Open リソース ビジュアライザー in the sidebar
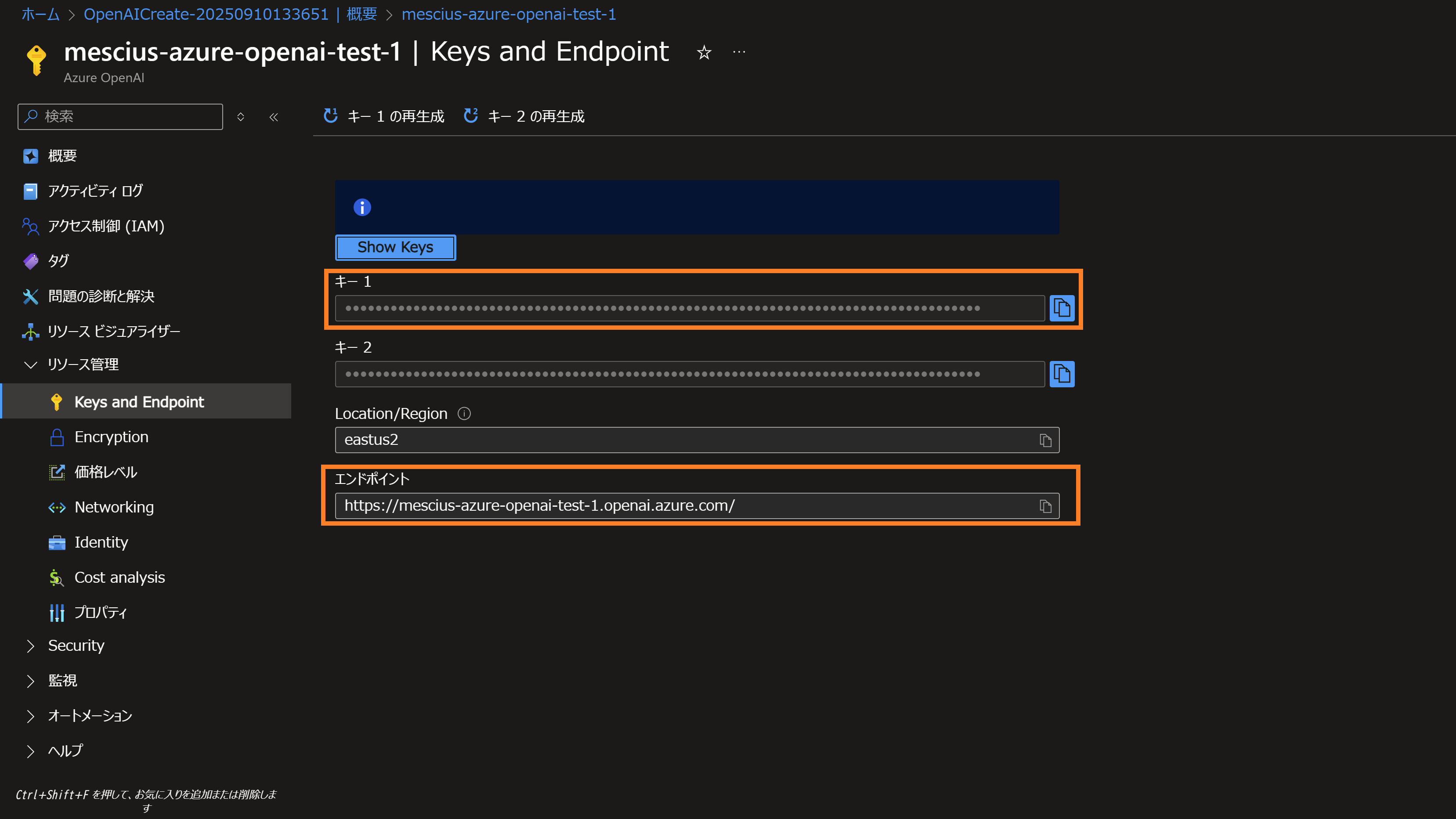This screenshot has height=819, width=1456. 146,331
